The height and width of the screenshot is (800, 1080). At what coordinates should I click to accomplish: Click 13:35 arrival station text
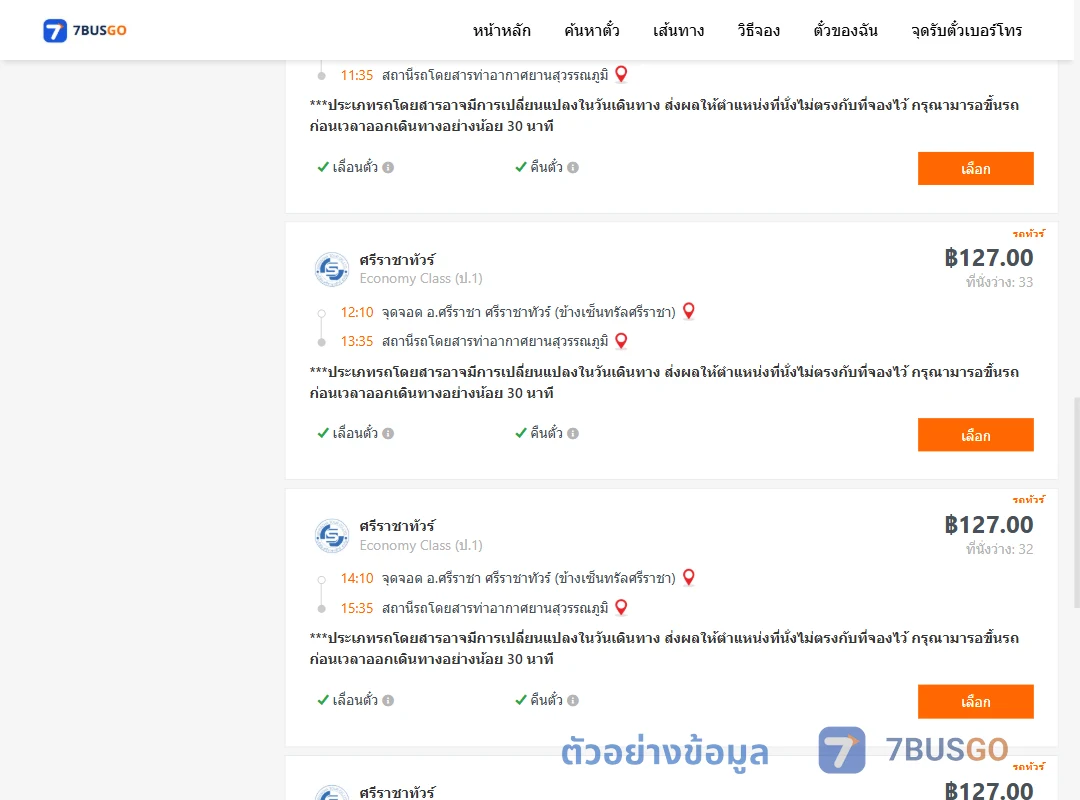pos(495,341)
